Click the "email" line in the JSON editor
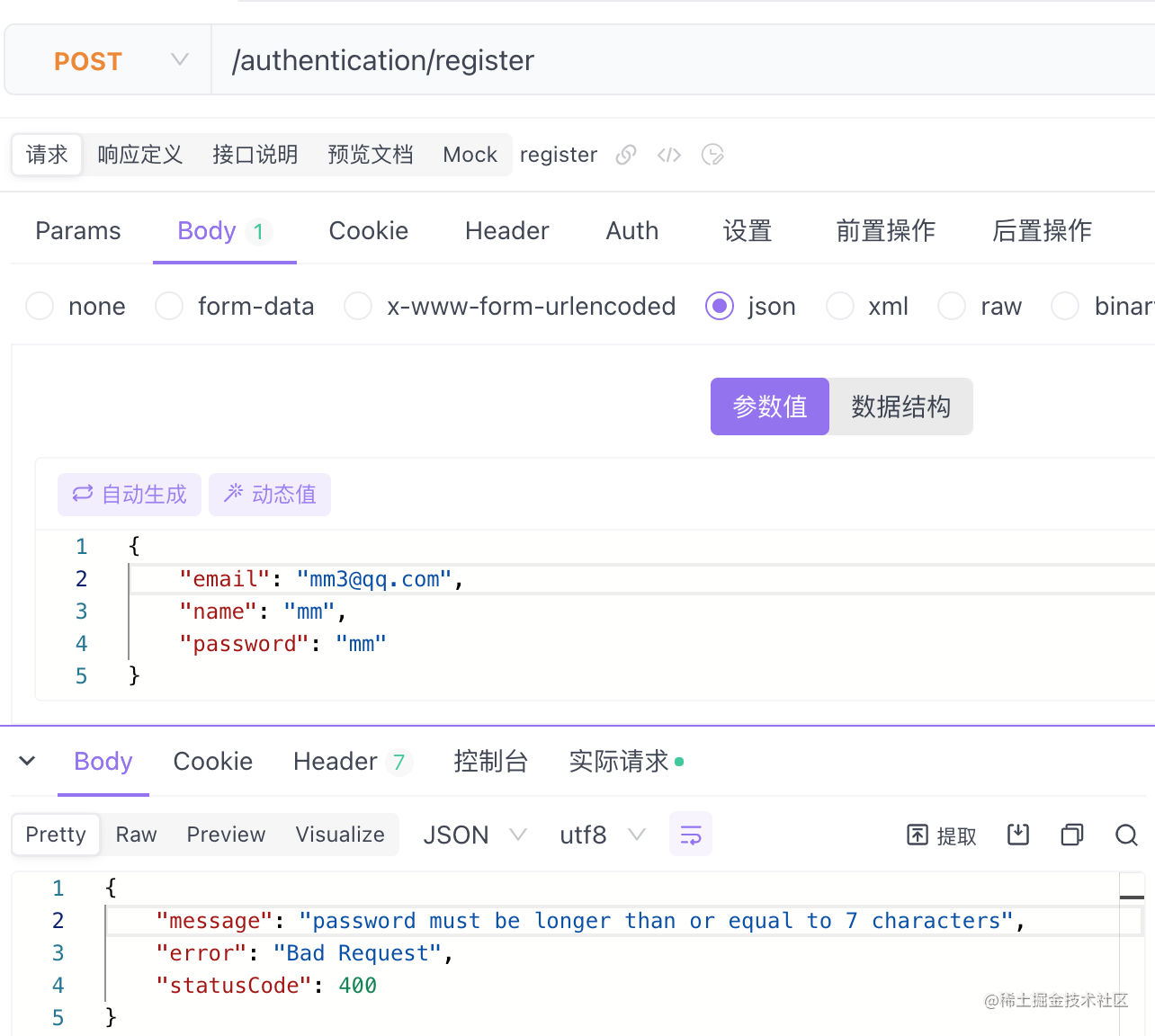This screenshot has width=1155, height=1036. click(x=642, y=579)
